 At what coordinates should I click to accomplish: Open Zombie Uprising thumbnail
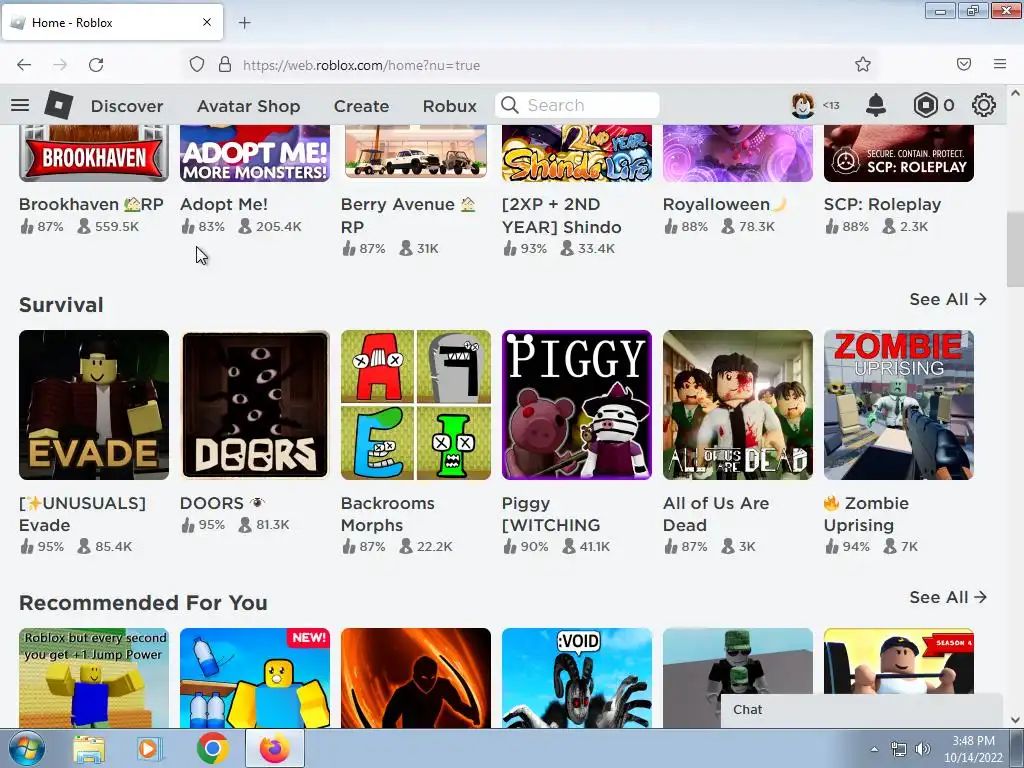899,405
